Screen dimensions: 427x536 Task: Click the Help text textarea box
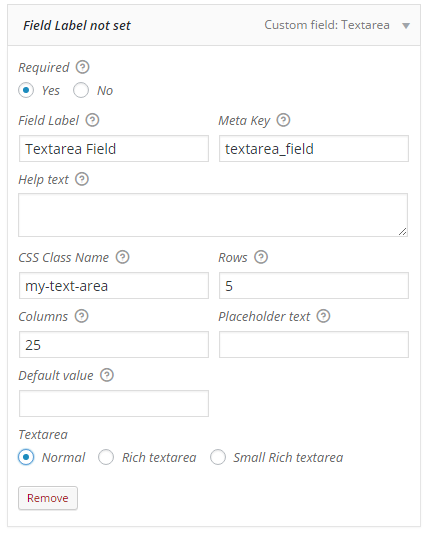(213, 215)
